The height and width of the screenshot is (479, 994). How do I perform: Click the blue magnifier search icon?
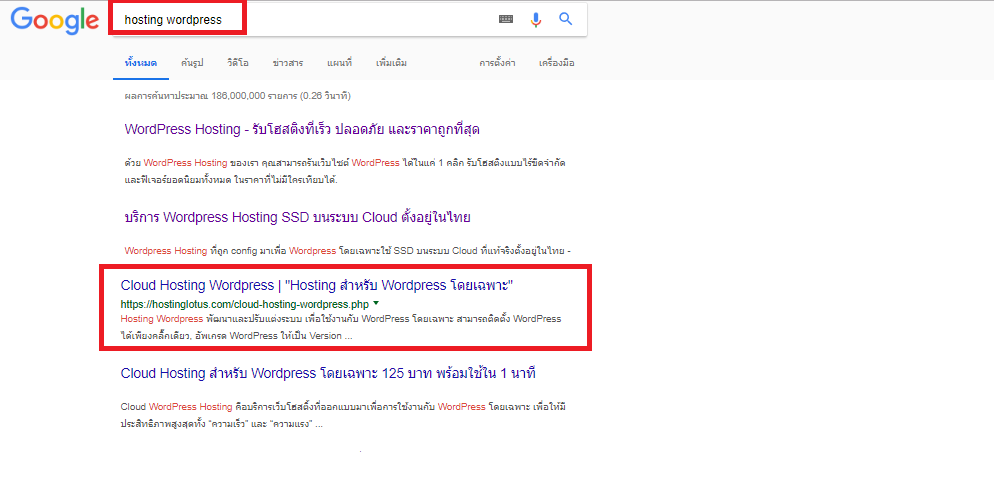click(565, 19)
